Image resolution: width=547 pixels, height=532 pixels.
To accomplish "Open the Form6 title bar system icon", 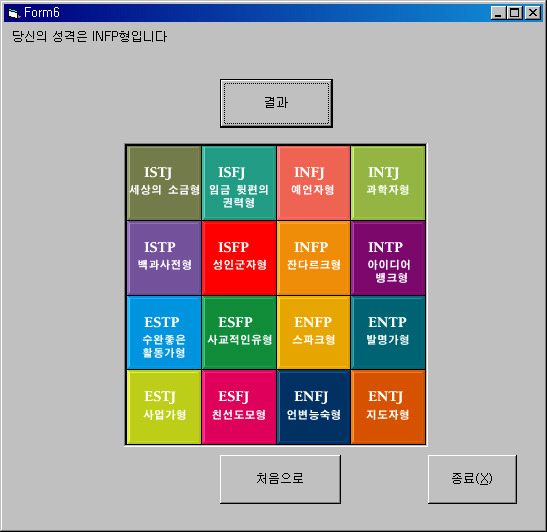I will (14, 13).
